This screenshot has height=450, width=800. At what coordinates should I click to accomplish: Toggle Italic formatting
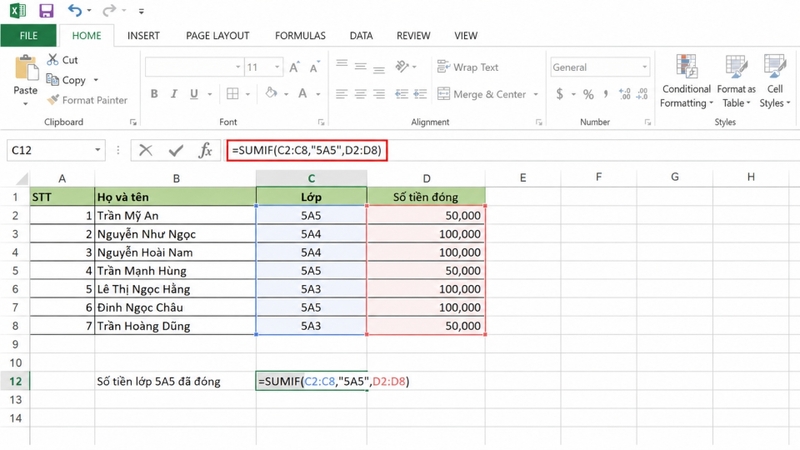174,94
